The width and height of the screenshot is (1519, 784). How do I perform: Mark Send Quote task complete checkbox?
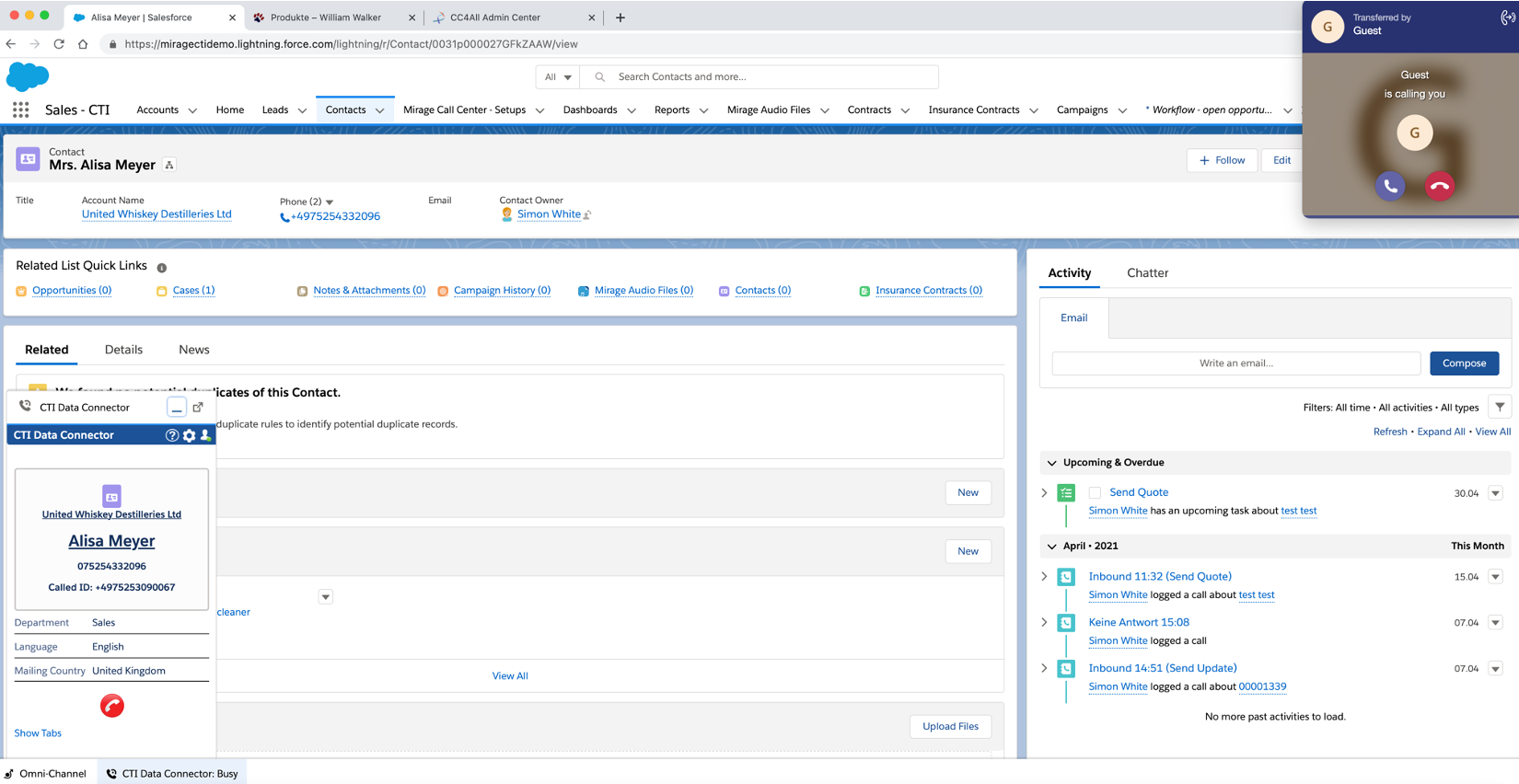click(1095, 493)
